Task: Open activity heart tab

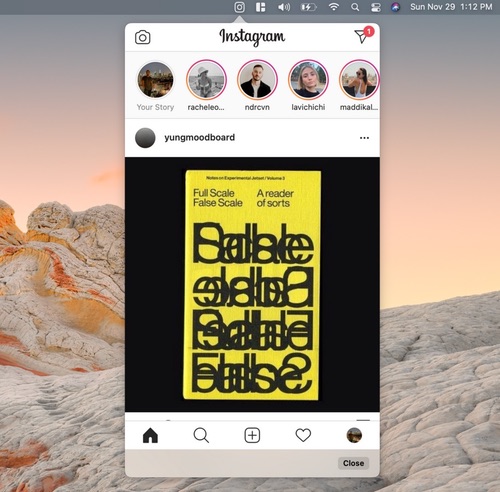Action: [303, 435]
